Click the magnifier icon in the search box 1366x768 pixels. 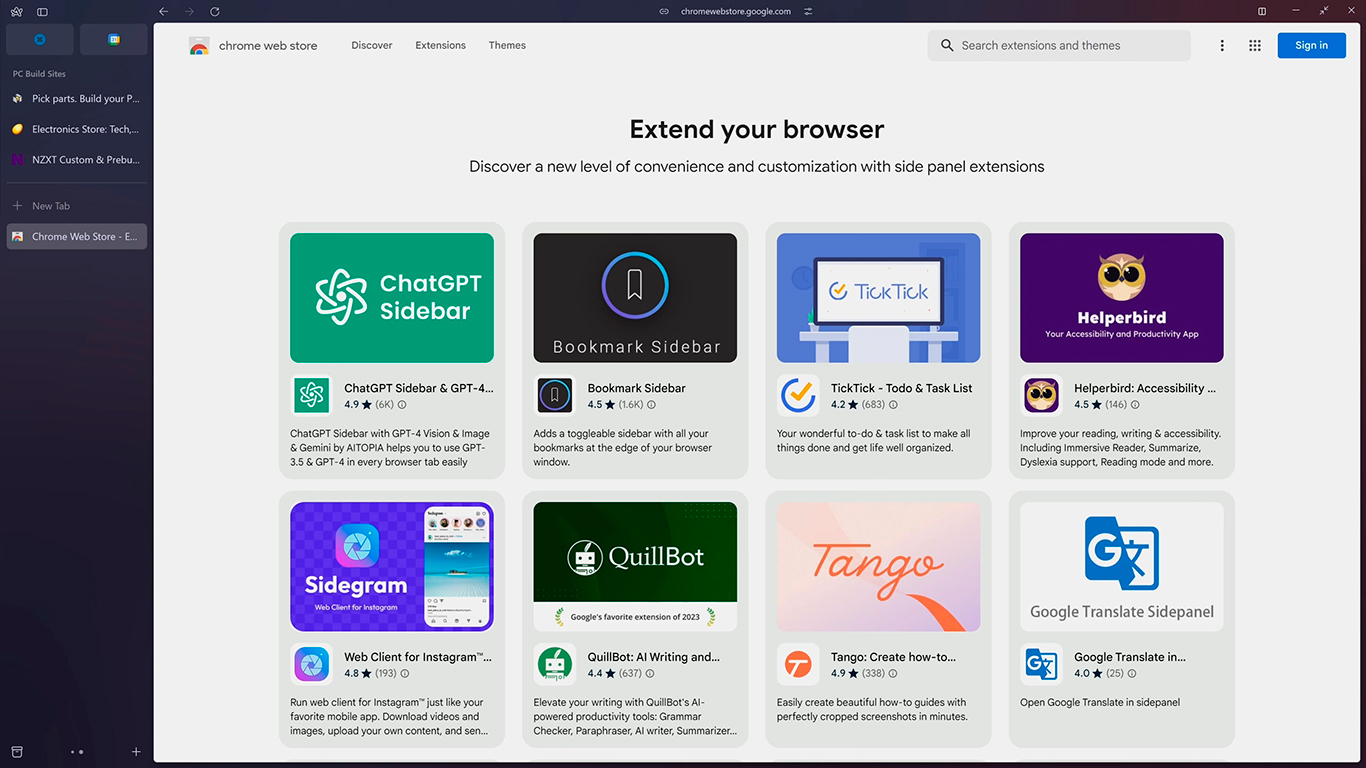[947, 45]
